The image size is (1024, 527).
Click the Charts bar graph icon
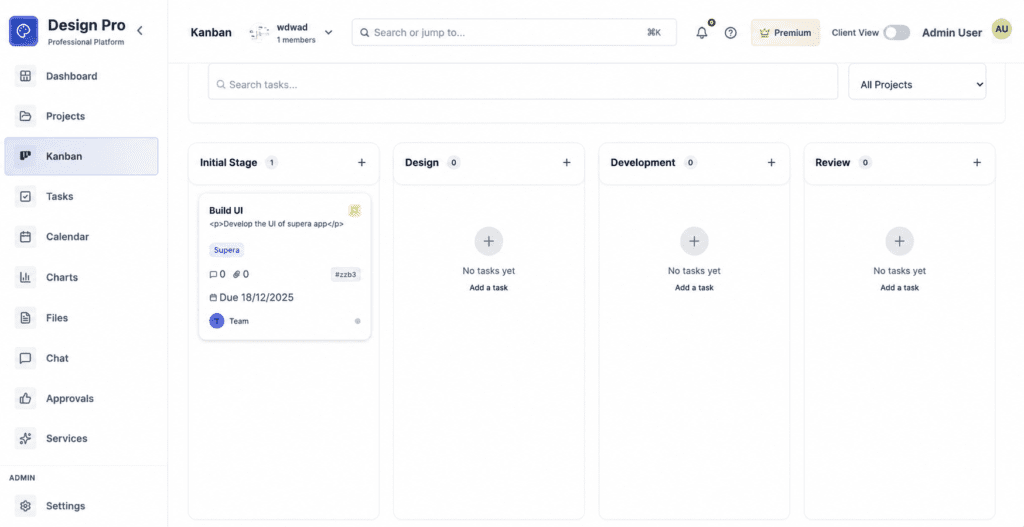(x=25, y=278)
